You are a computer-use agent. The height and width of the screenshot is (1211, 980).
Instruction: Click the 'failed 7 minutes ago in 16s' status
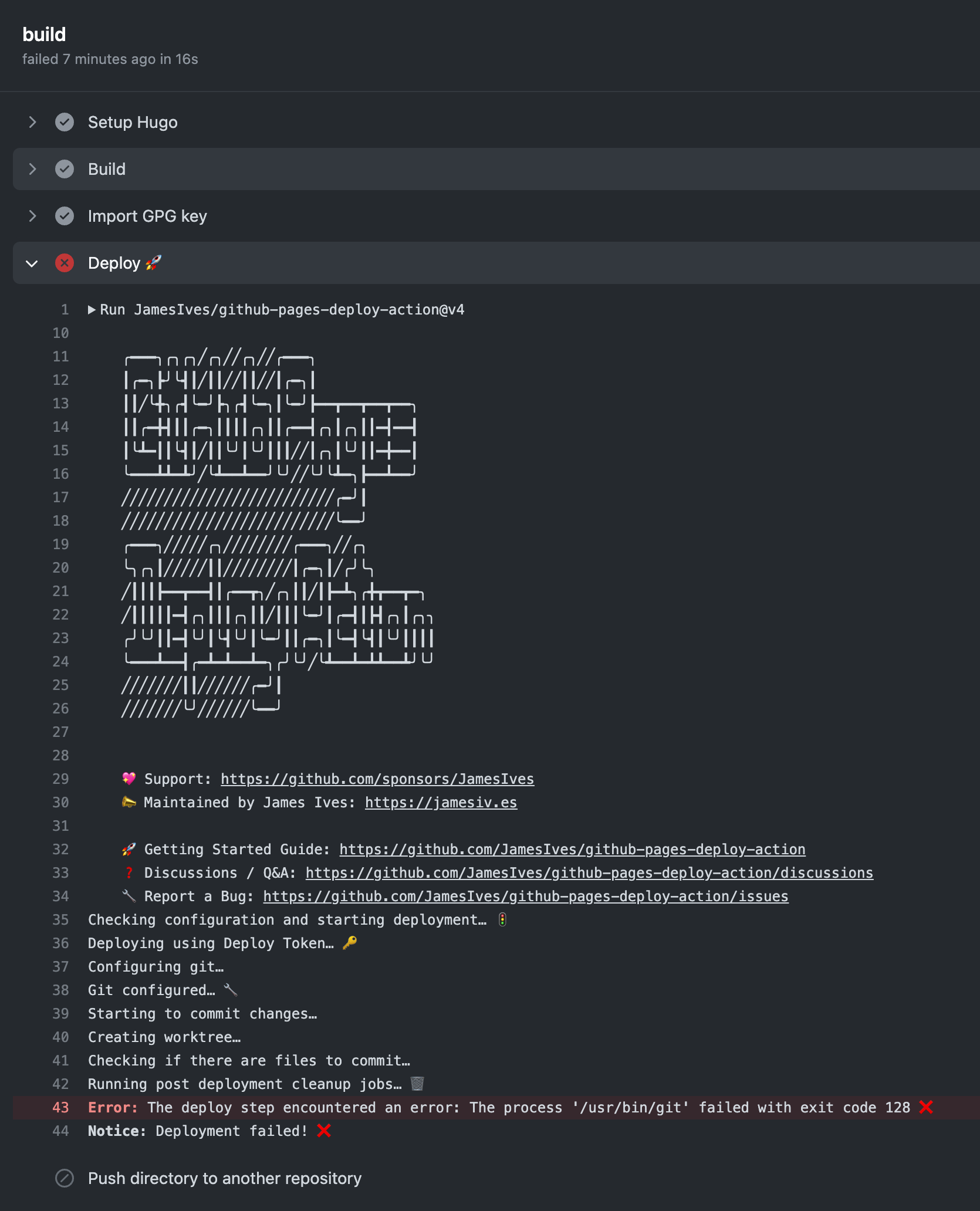(x=110, y=59)
